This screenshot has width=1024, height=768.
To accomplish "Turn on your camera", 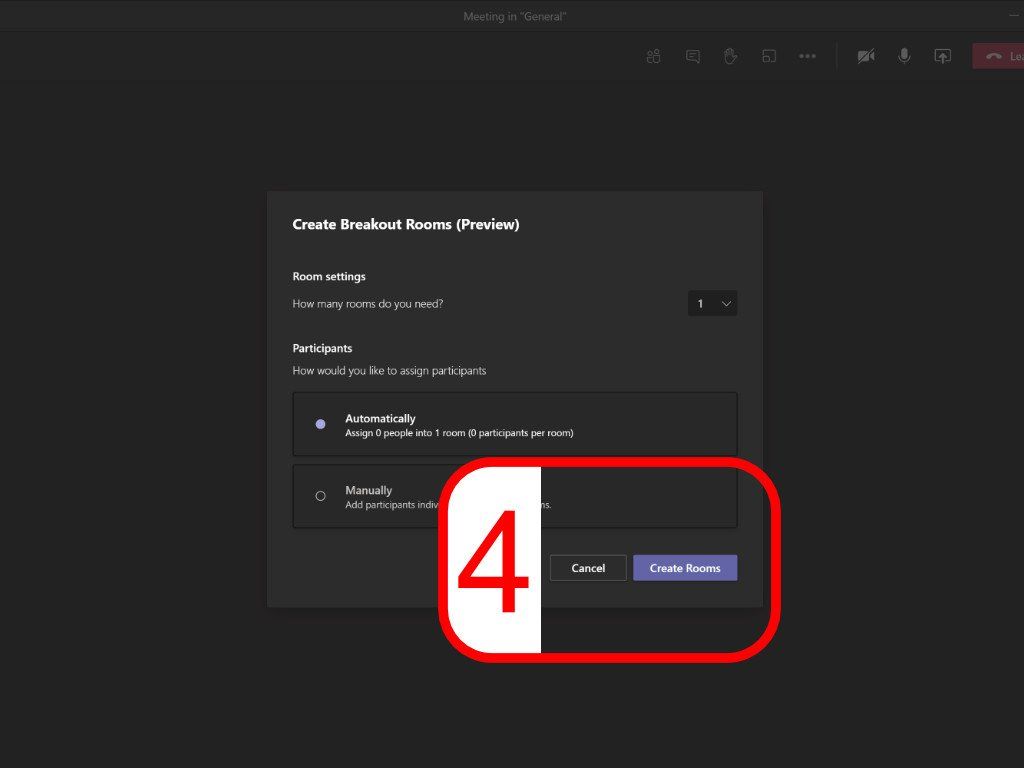I will pyautogui.click(x=866, y=56).
